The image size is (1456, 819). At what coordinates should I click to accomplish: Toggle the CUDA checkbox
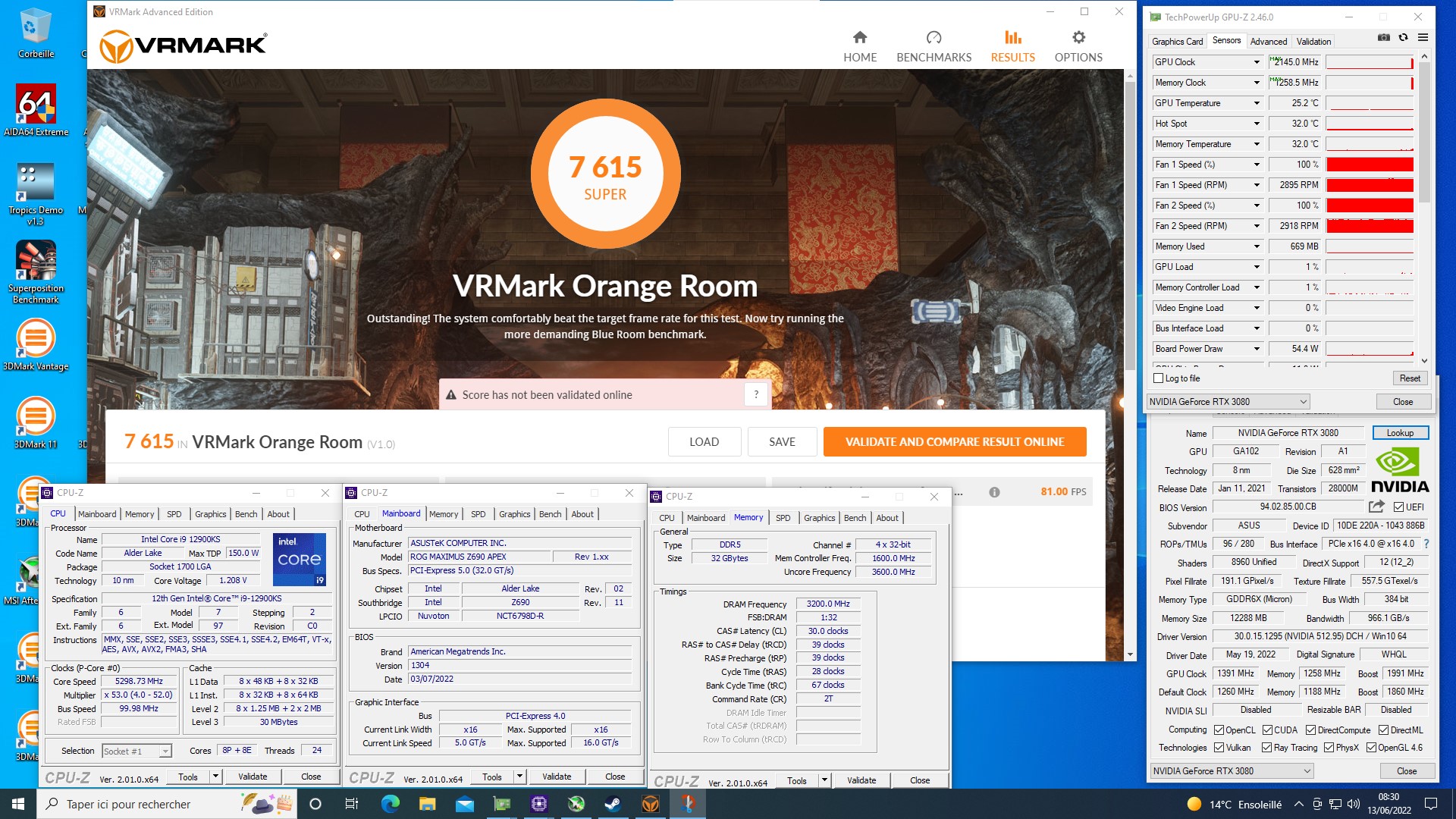pos(1267,730)
